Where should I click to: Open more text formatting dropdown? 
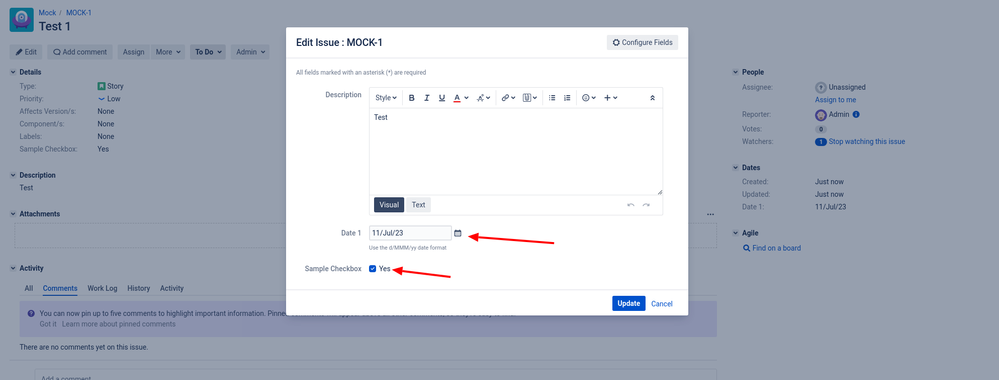(484, 98)
